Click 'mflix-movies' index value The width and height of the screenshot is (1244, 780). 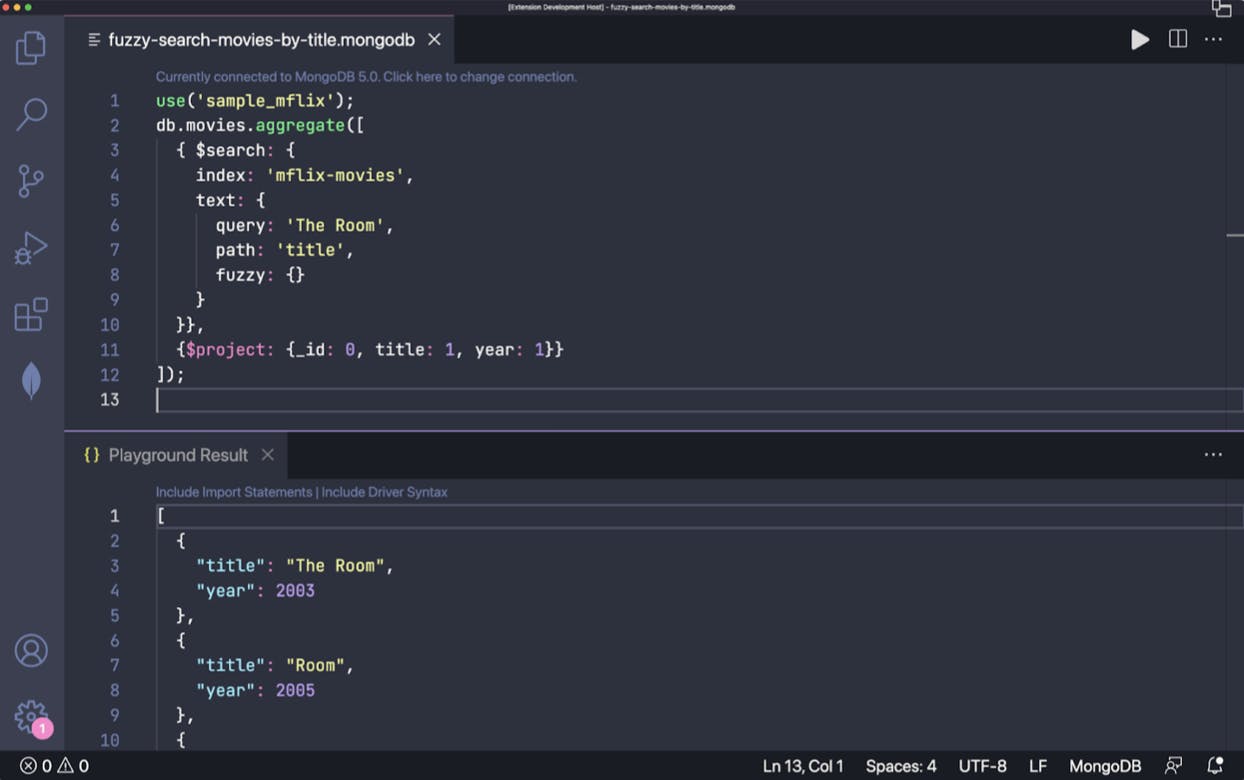pos(335,175)
